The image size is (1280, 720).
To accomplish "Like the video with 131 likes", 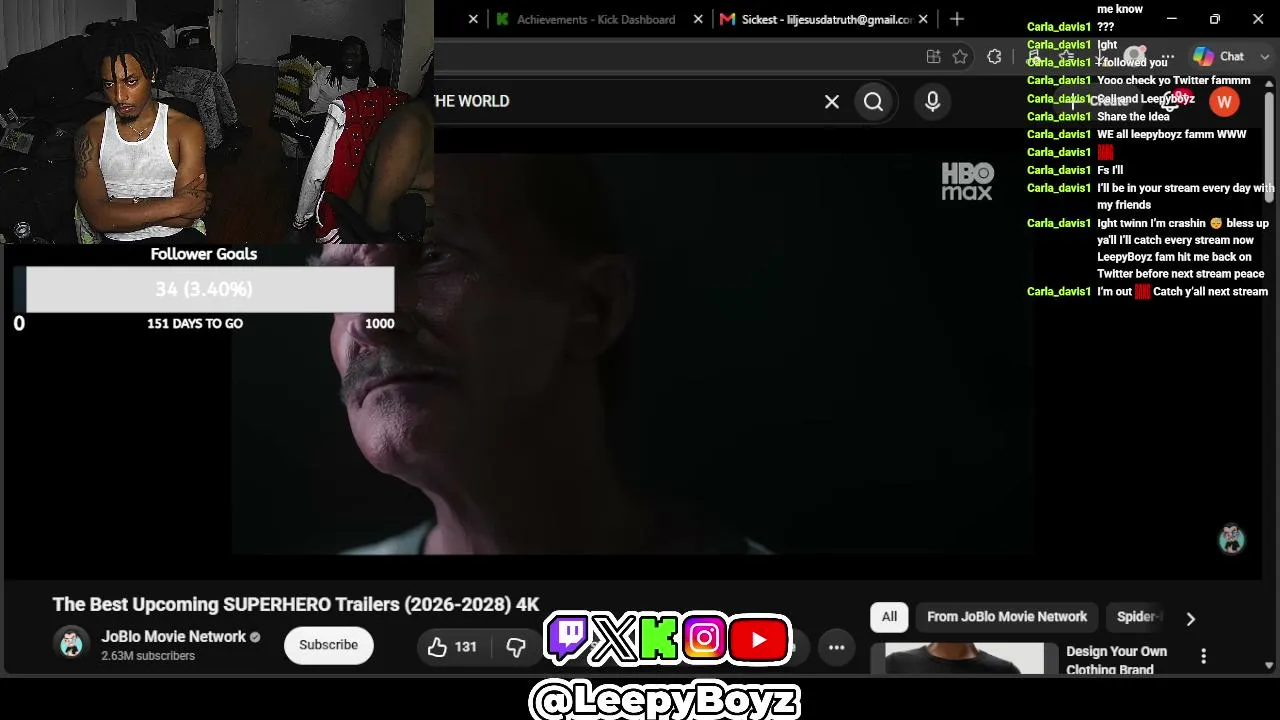I will (452, 647).
